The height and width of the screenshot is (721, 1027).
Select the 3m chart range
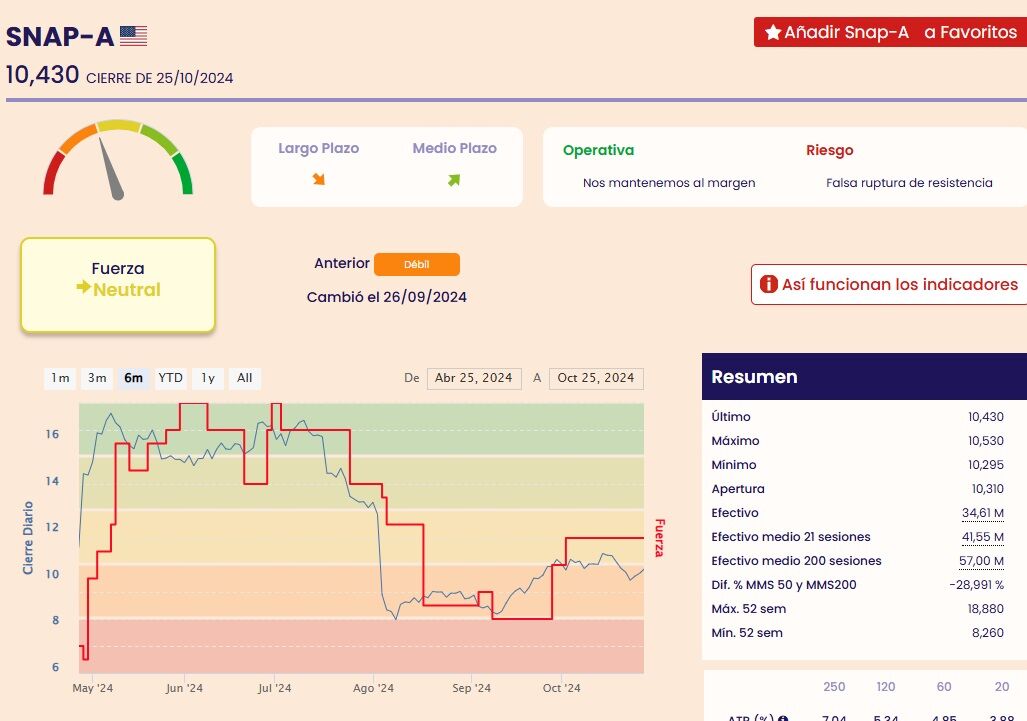(97, 378)
